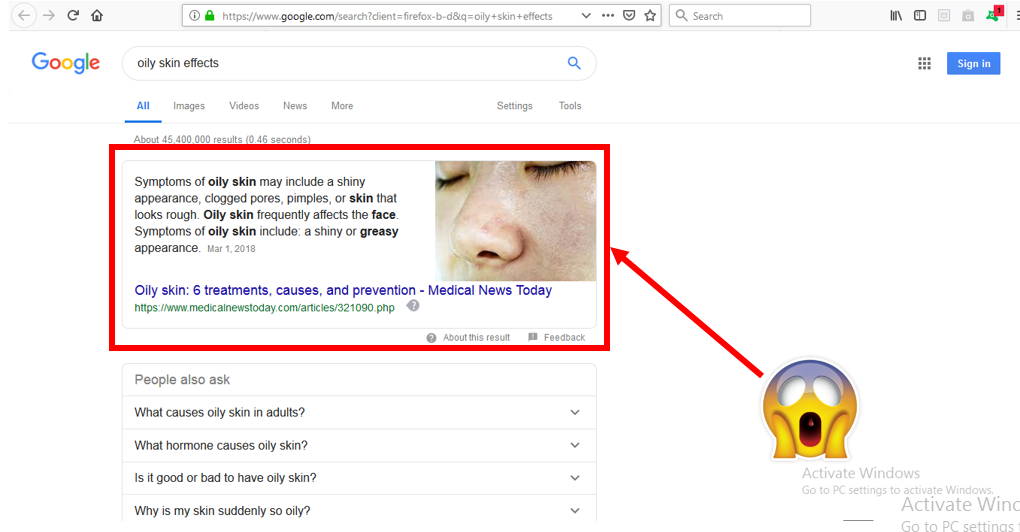Save page to Pocket
The width and height of the screenshot is (1020, 532).
(x=629, y=16)
